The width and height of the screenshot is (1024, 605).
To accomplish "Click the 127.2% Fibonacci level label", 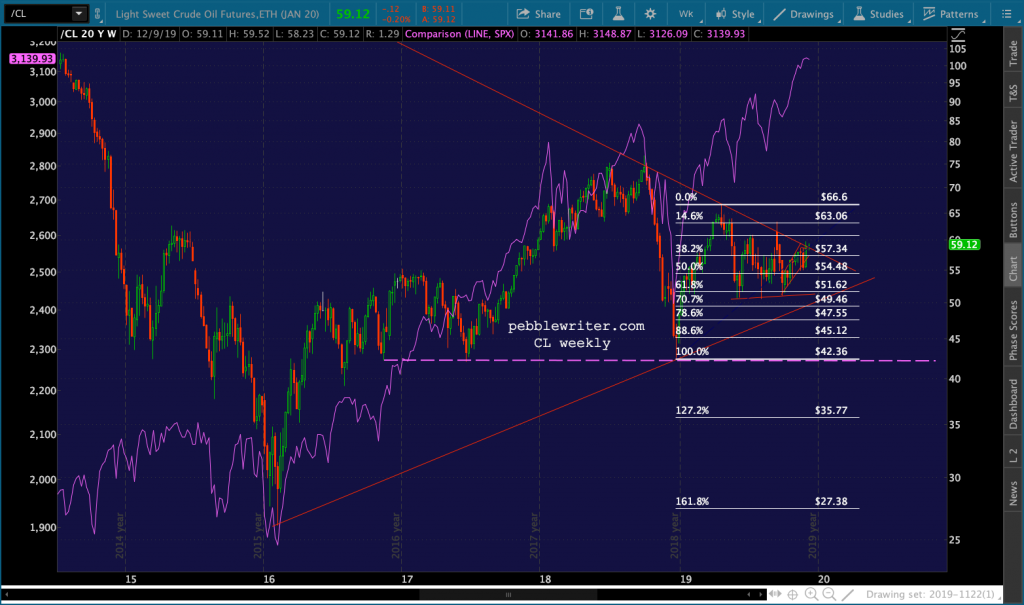I will pos(692,410).
